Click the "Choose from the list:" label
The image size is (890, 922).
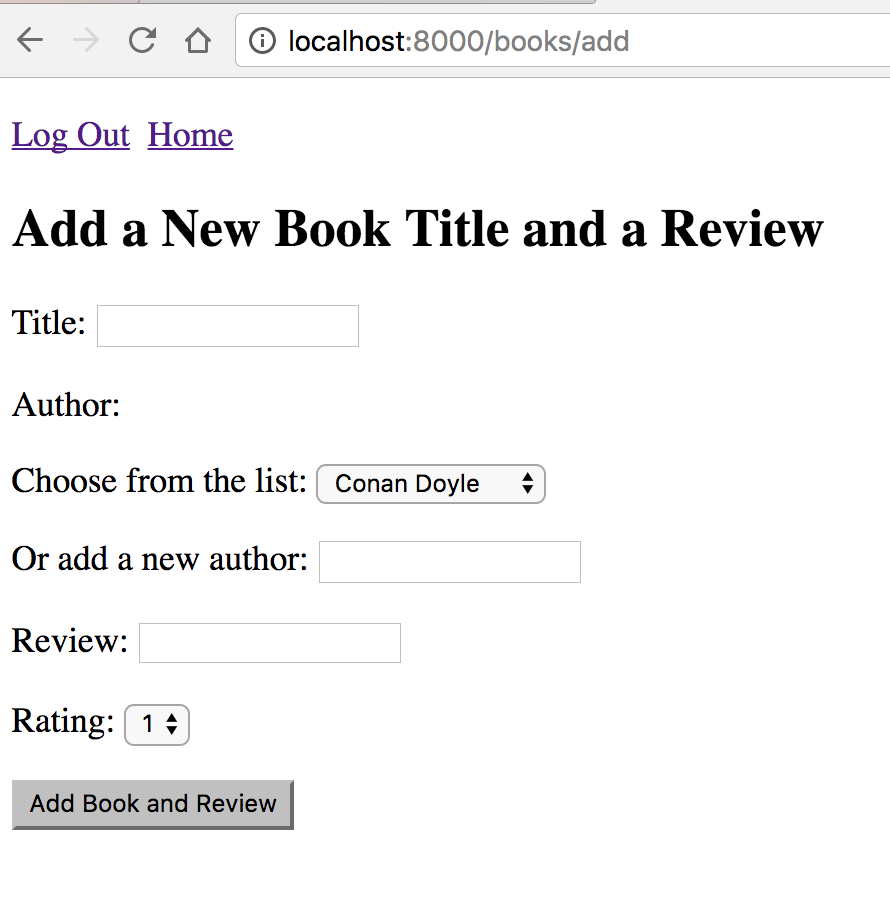pyautogui.click(x=159, y=482)
